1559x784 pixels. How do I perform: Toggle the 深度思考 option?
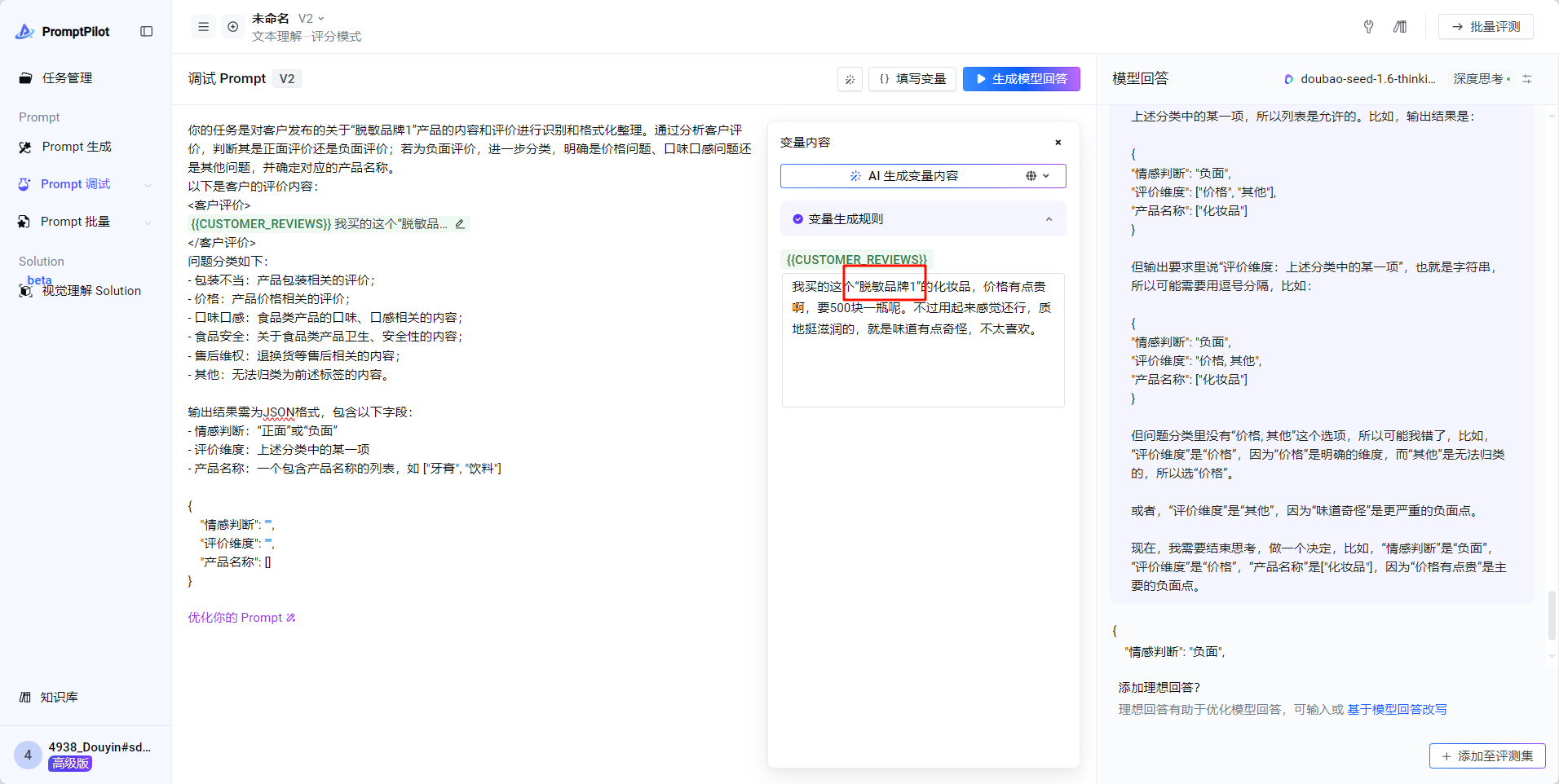click(1482, 79)
